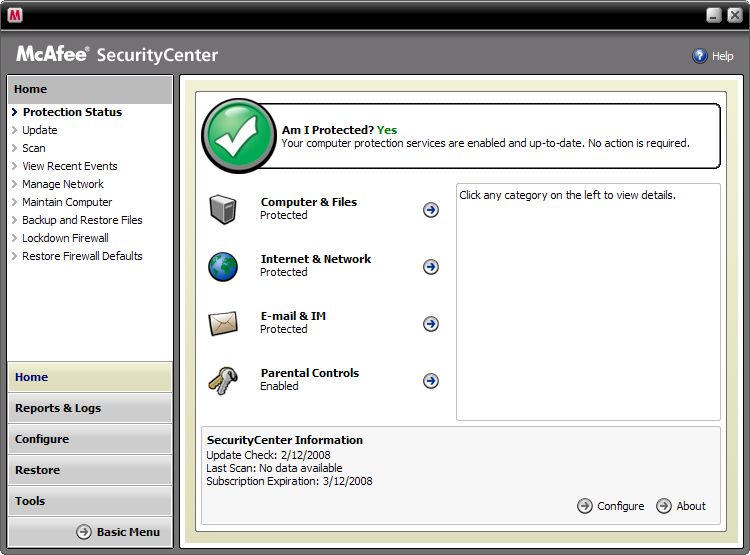Expand E-mail & IM details arrow
Viewport: 750px width, 555px height.
(x=431, y=324)
